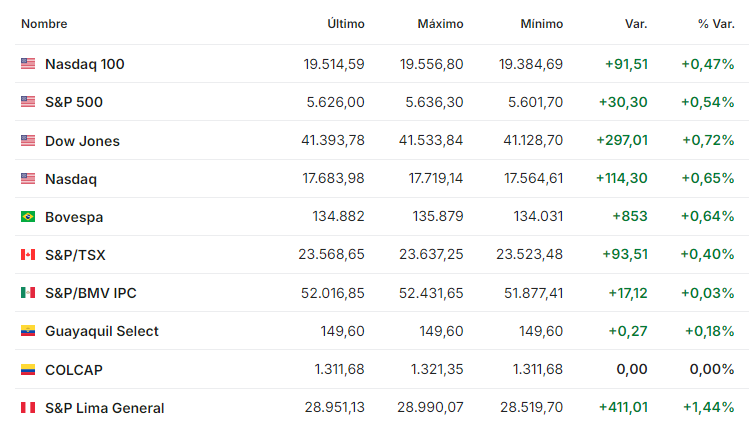Click the Brazil flag beside Bovespa
The height and width of the screenshot is (423, 749).
tap(28, 216)
